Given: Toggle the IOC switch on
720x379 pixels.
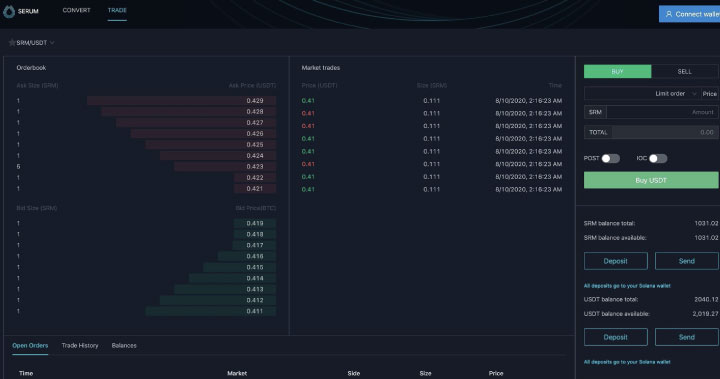Looking at the screenshot, I should click(658, 158).
